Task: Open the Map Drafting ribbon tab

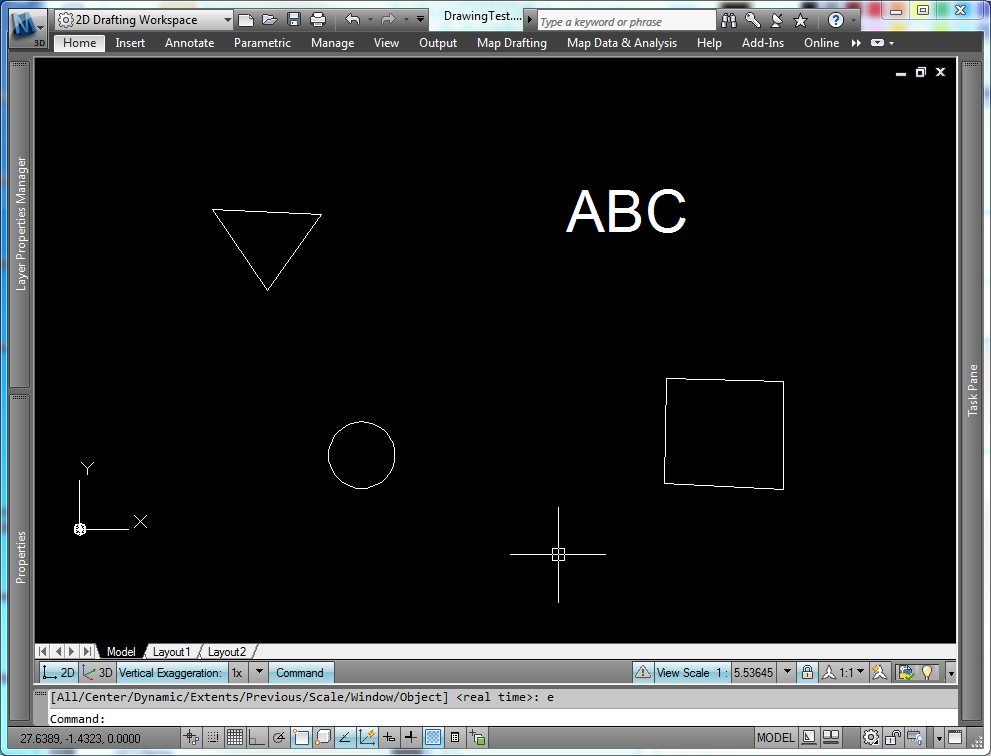Action: pyautogui.click(x=512, y=42)
